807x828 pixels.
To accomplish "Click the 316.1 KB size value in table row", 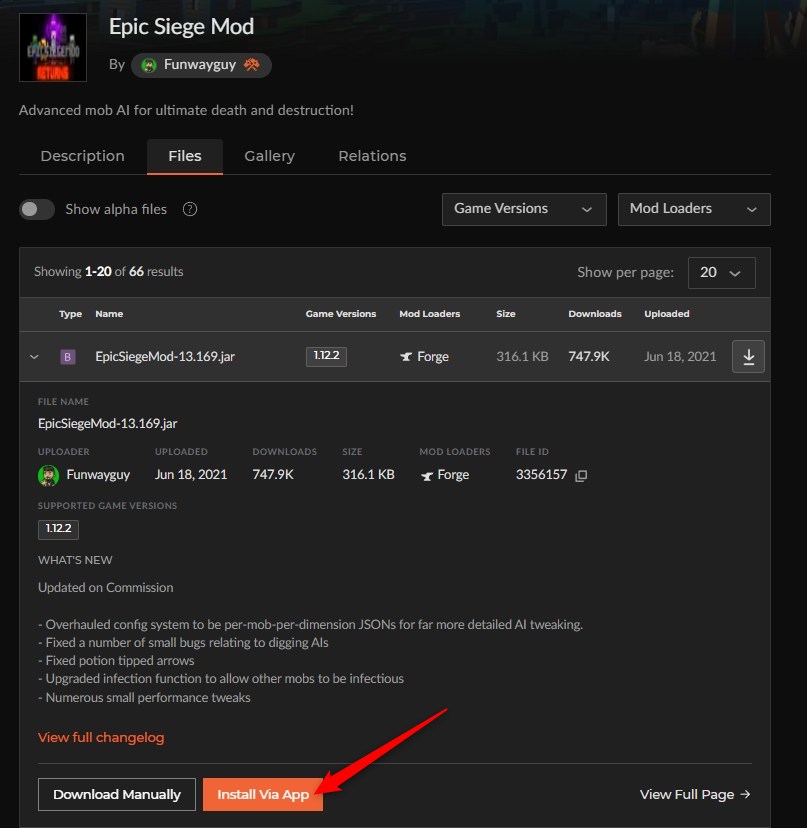I will (x=522, y=356).
